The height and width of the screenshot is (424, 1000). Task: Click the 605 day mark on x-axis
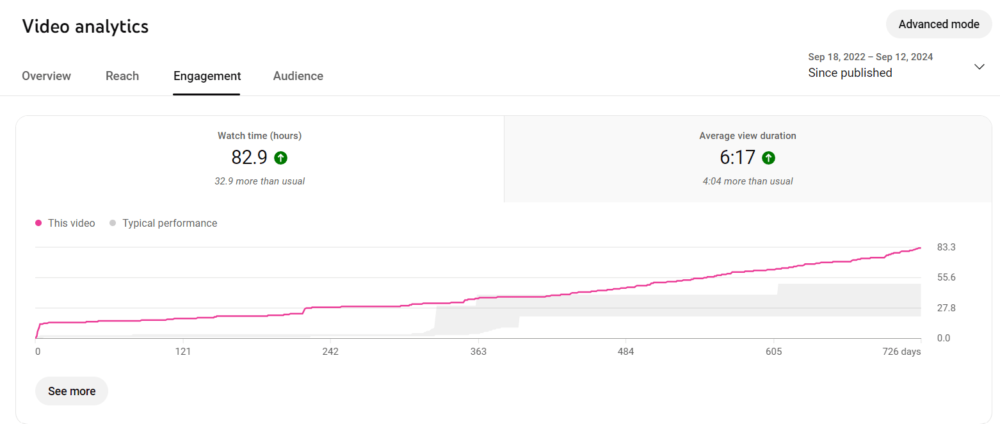773,352
